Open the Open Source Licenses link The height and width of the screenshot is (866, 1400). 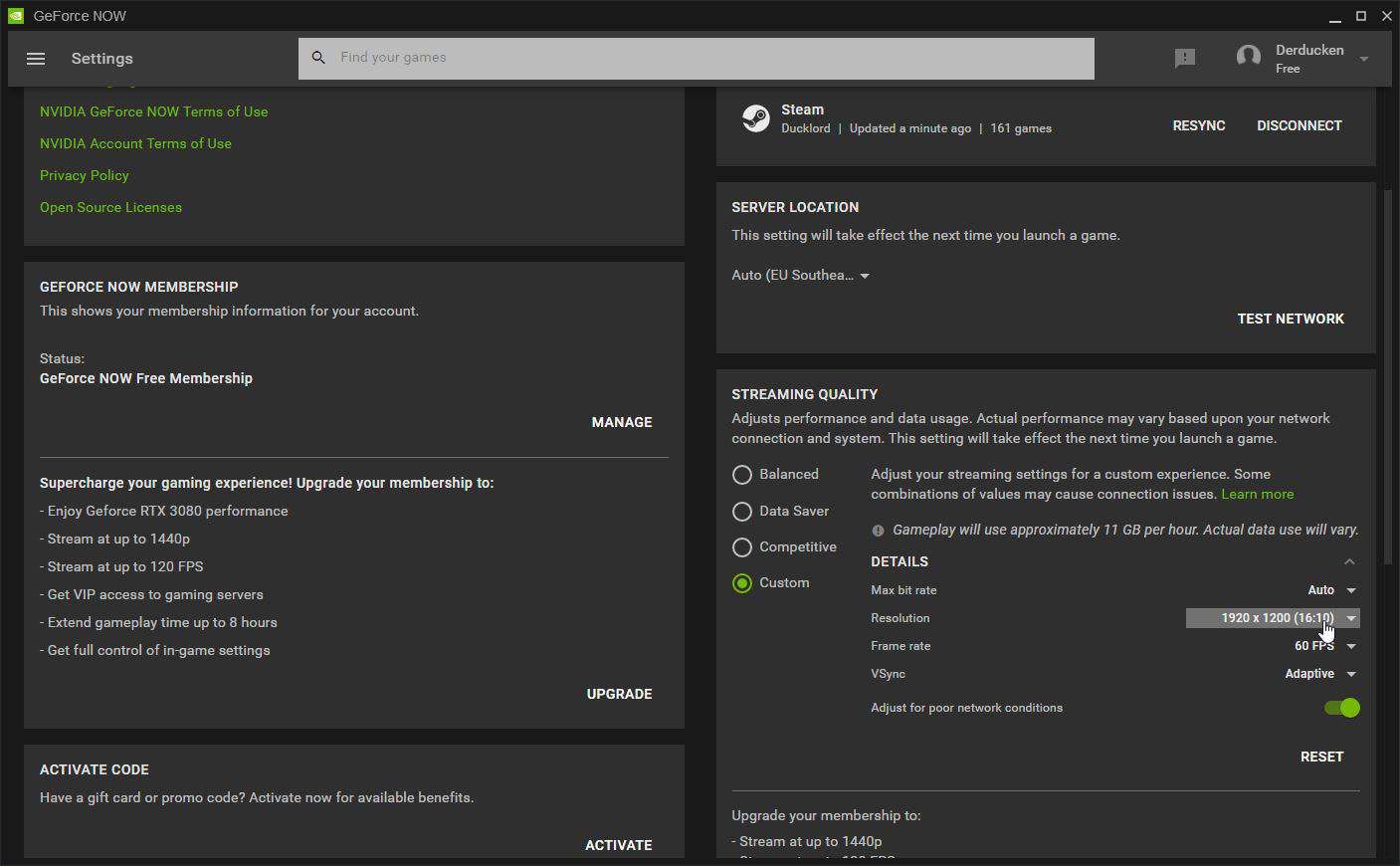pos(110,207)
